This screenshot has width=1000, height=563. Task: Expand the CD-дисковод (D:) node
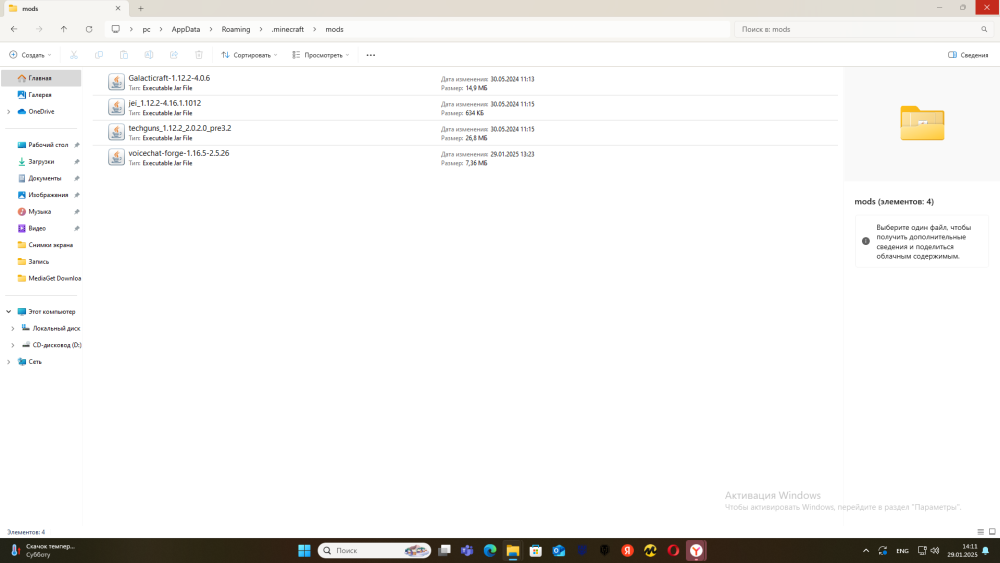(x=13, y=345)
